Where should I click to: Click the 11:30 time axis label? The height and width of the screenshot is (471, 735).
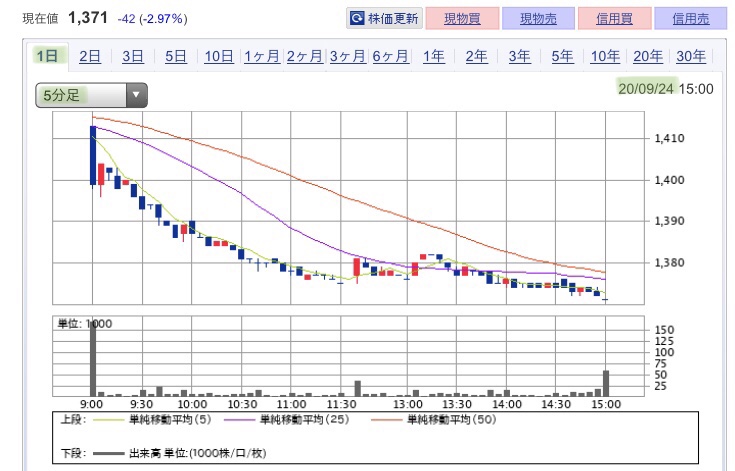click(341, 404)
